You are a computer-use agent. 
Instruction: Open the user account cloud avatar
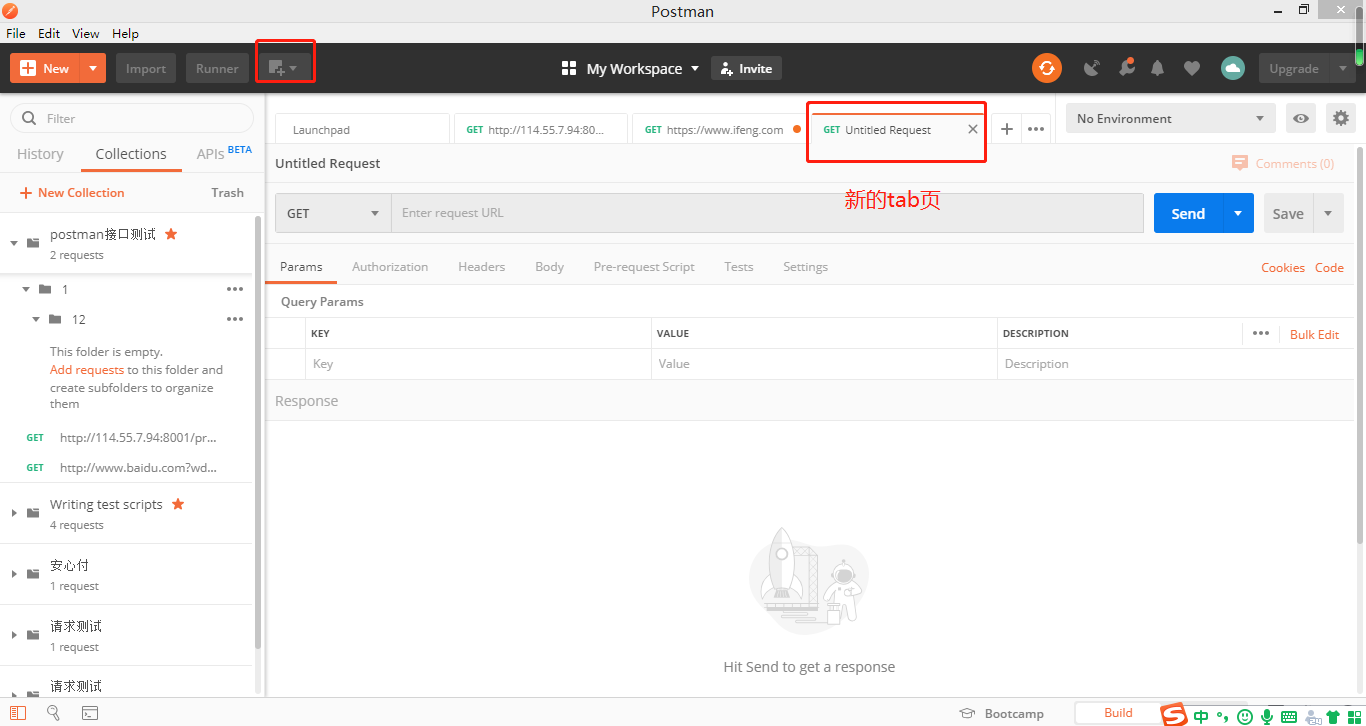[1233, 68]
